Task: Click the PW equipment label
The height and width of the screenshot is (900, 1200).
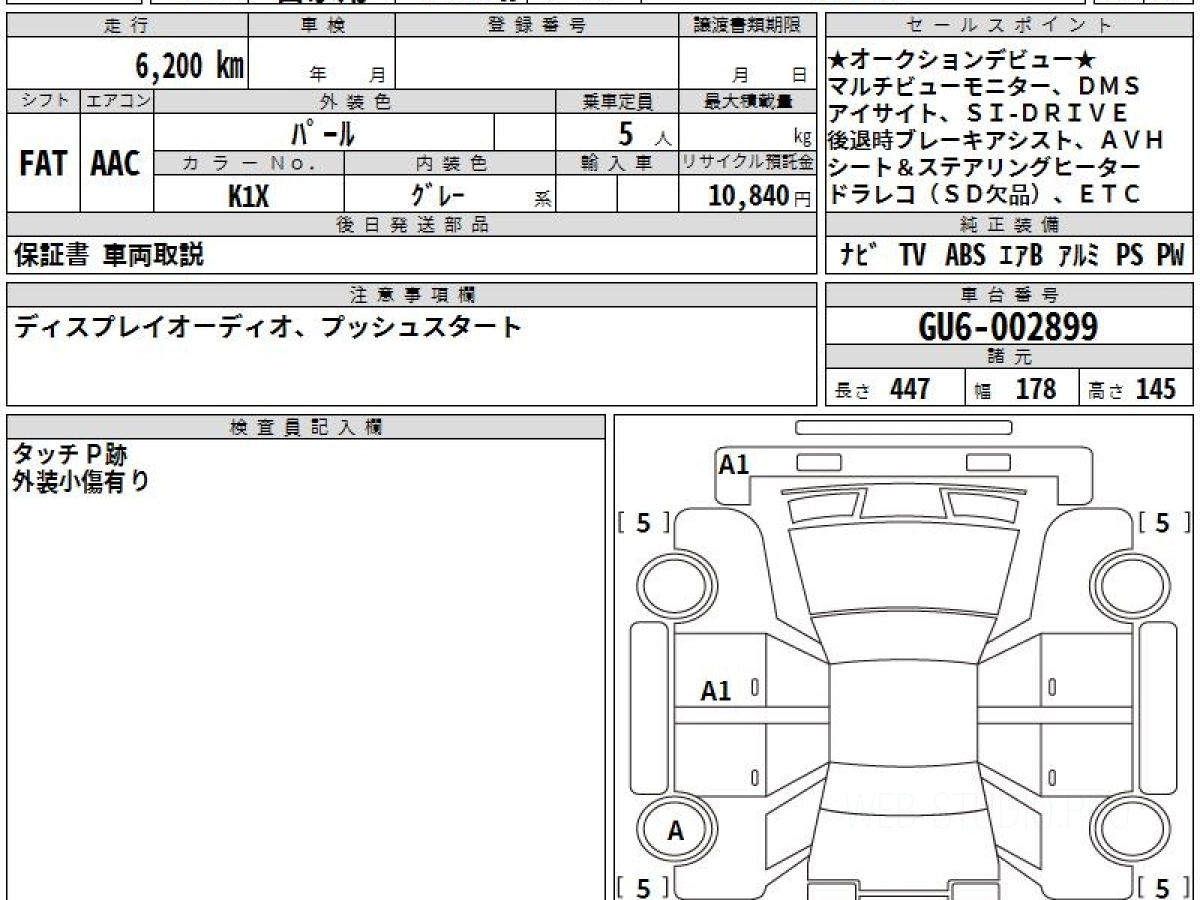Action: [x=1169, y=256]
